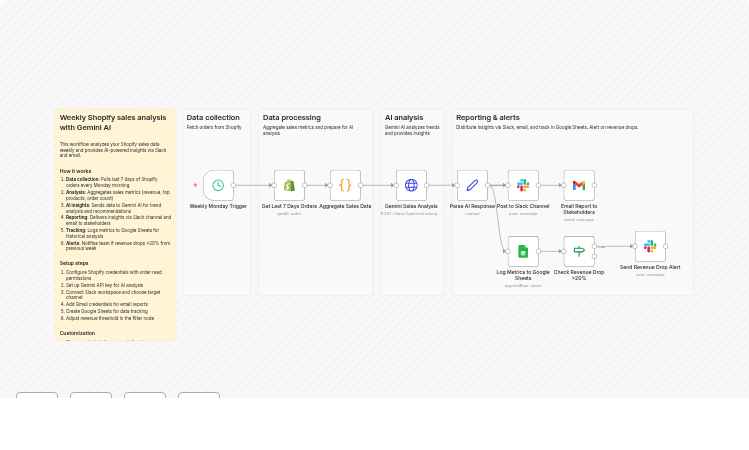Select the Aggregate Sales Data code node

(x=345, y=185)
